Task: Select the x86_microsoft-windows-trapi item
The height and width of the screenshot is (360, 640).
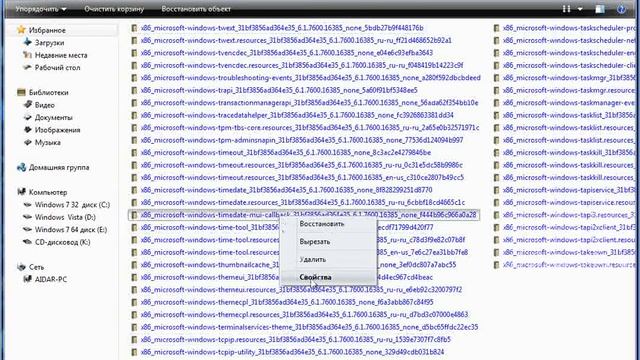Action: (279, 90)
